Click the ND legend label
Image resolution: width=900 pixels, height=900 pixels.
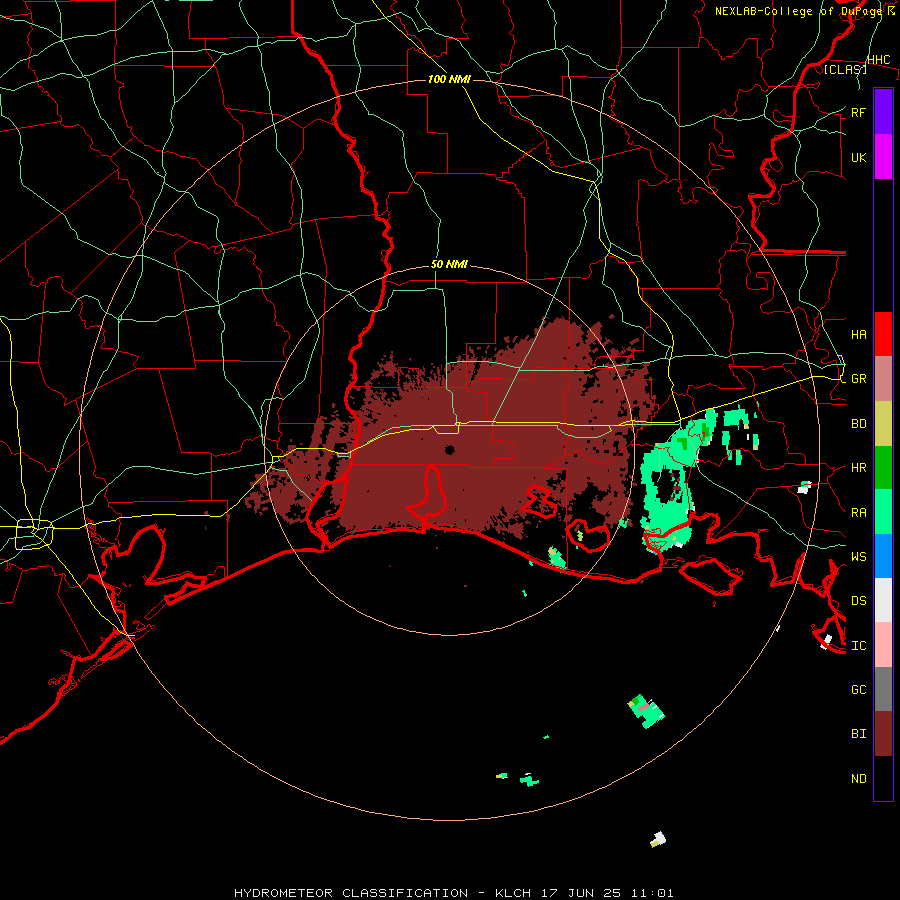tap(859, 779)
